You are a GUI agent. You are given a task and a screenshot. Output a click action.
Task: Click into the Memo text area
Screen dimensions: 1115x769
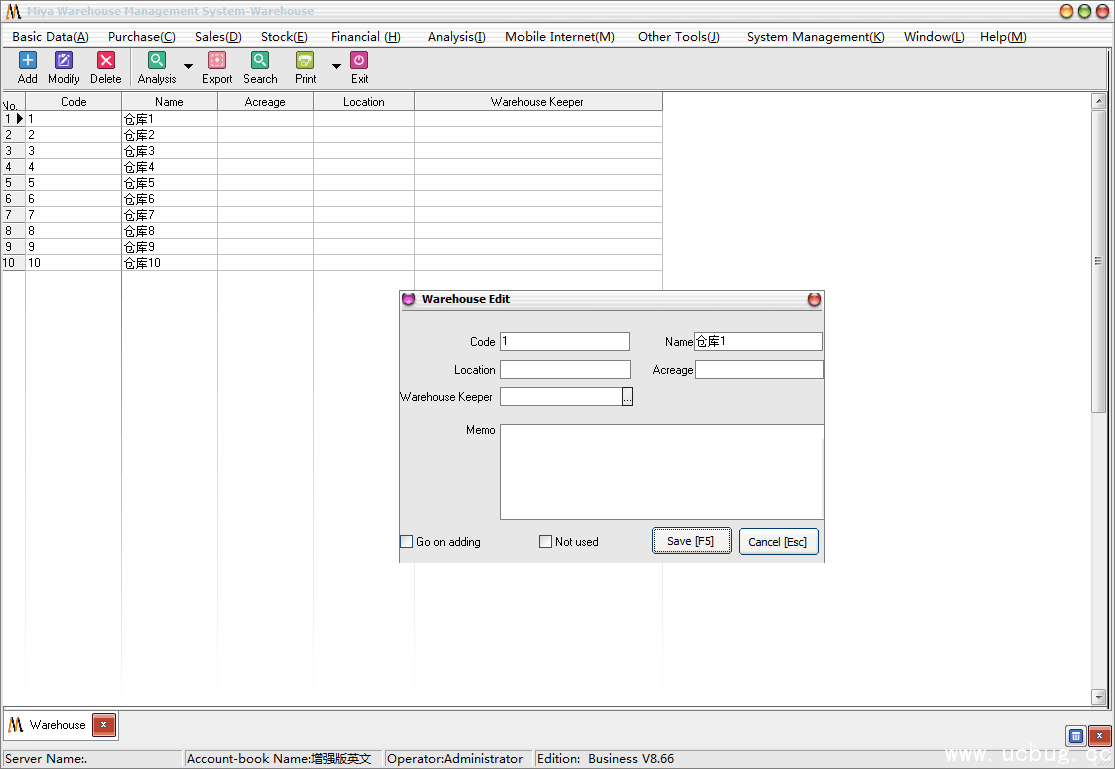coord(661,472)
